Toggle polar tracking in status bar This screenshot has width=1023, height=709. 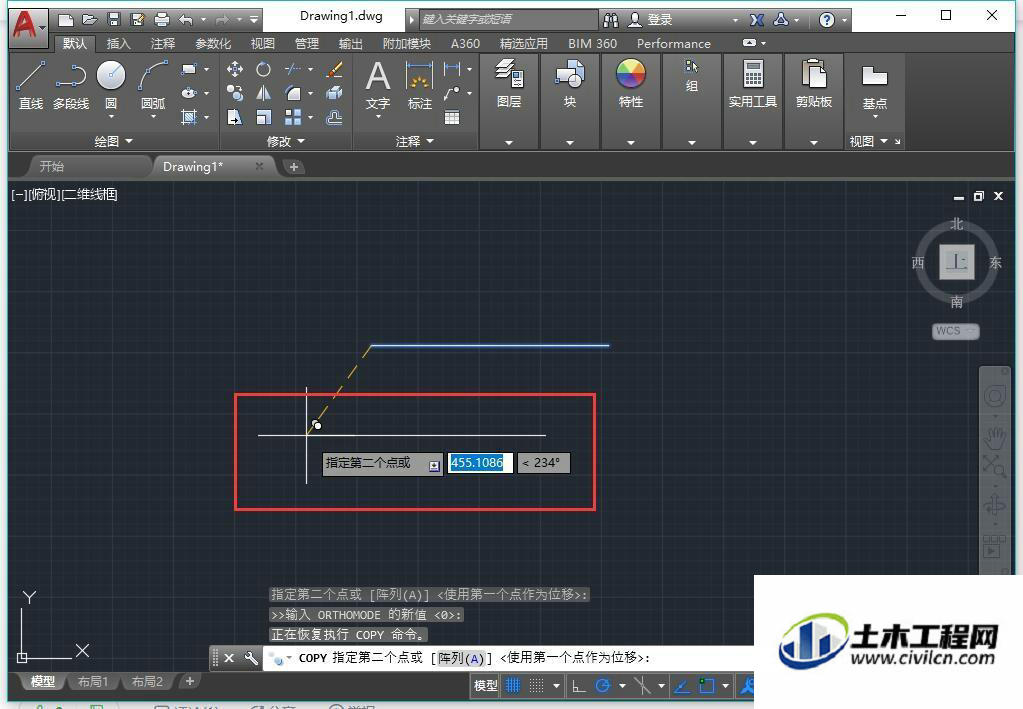pyautogui.click(x=602, y=686)
